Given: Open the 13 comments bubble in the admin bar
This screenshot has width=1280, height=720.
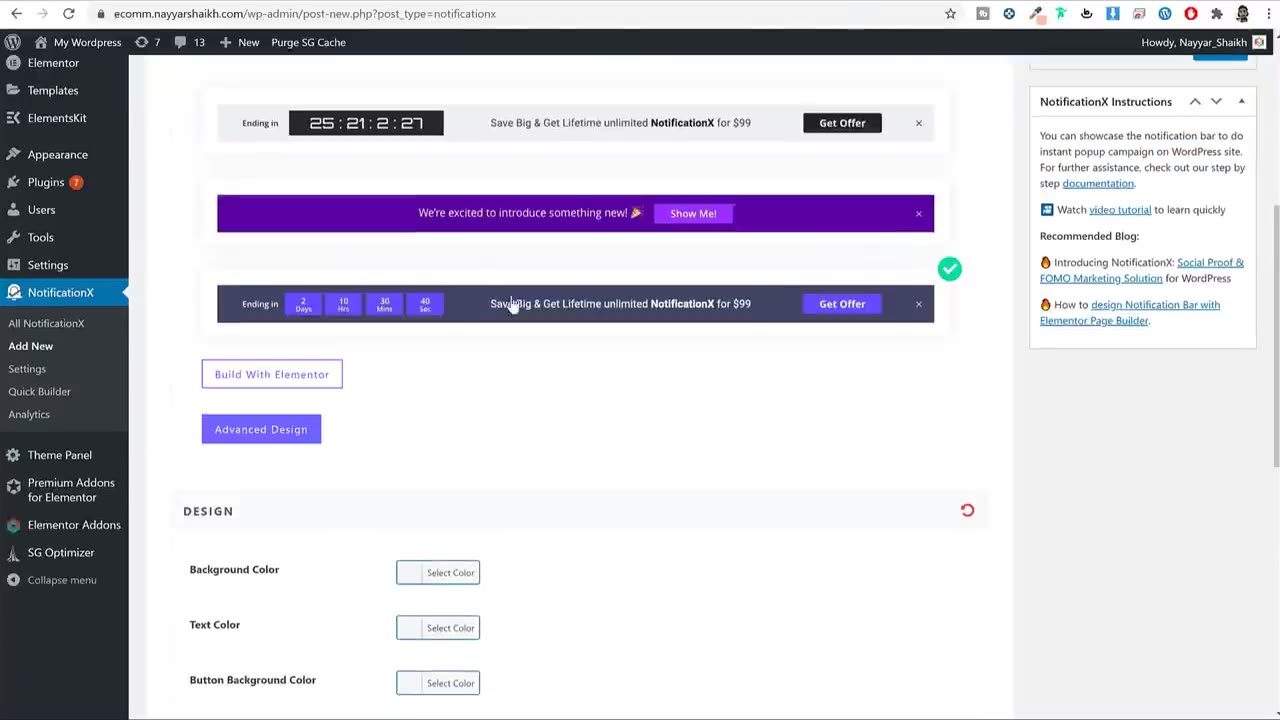Looking at the screenshot, I should (189, 42).
